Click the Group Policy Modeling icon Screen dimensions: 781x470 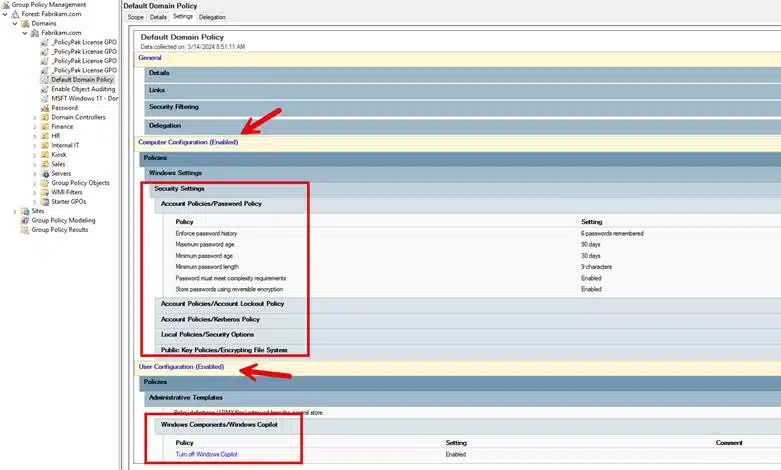[x=24, y=221]
